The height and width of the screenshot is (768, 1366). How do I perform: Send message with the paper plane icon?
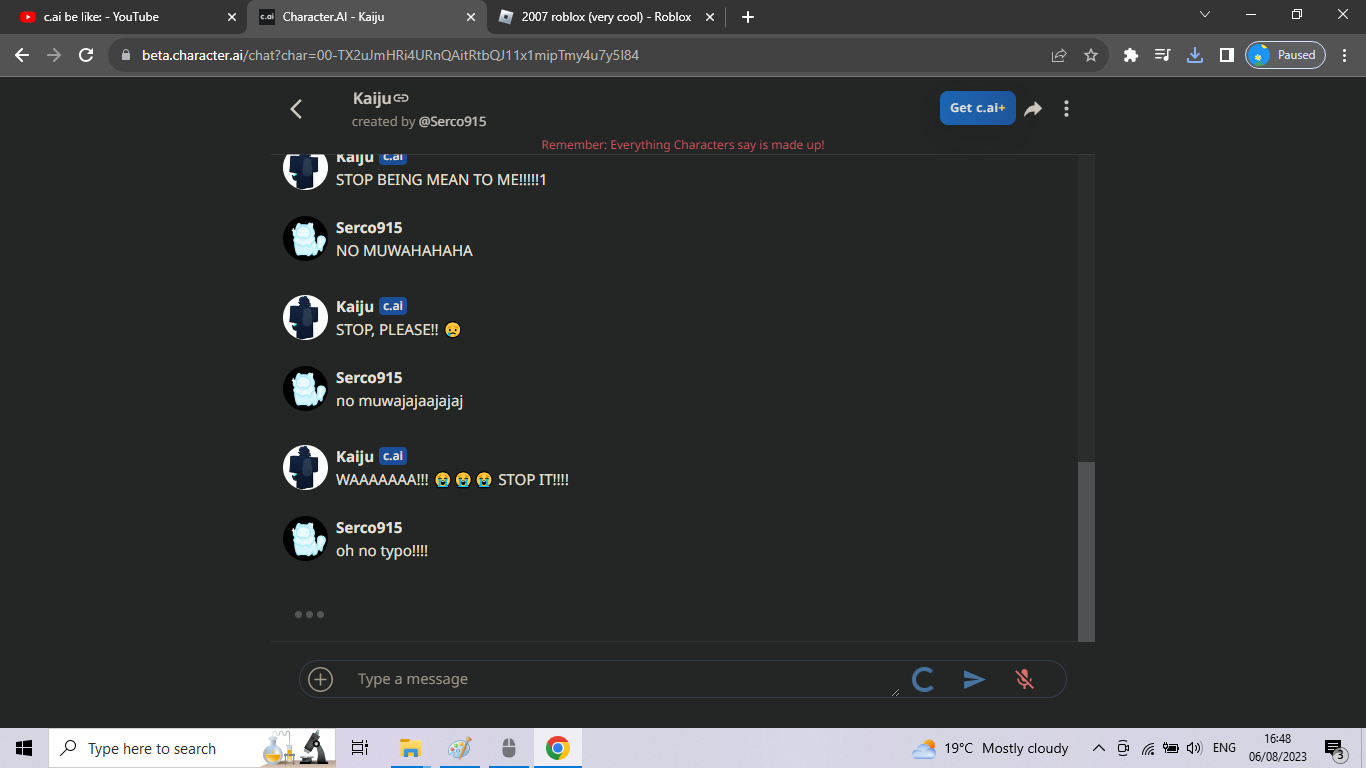coord(974,679)
